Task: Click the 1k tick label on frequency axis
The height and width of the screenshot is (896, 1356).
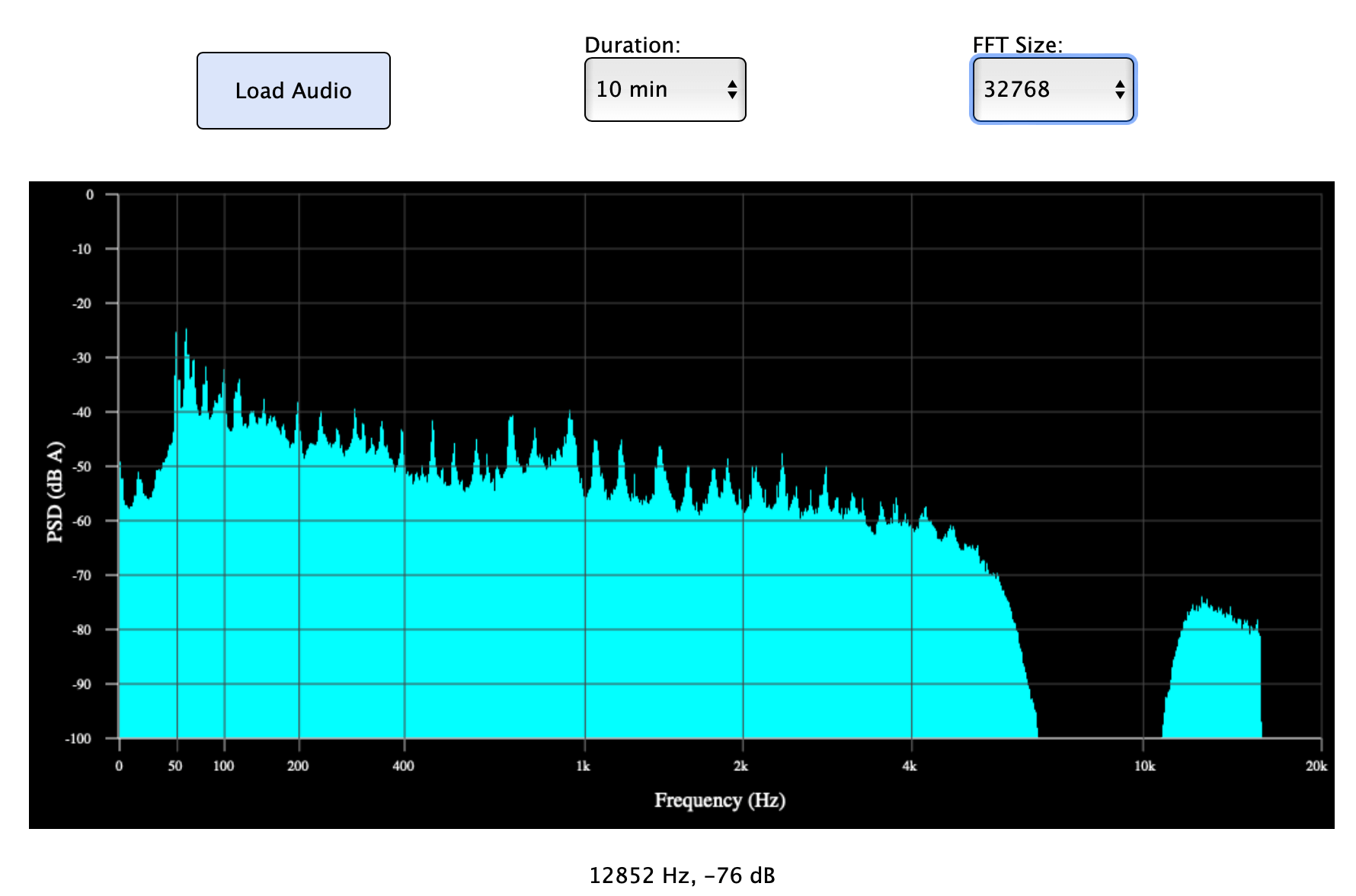Action: coord(583,766)
